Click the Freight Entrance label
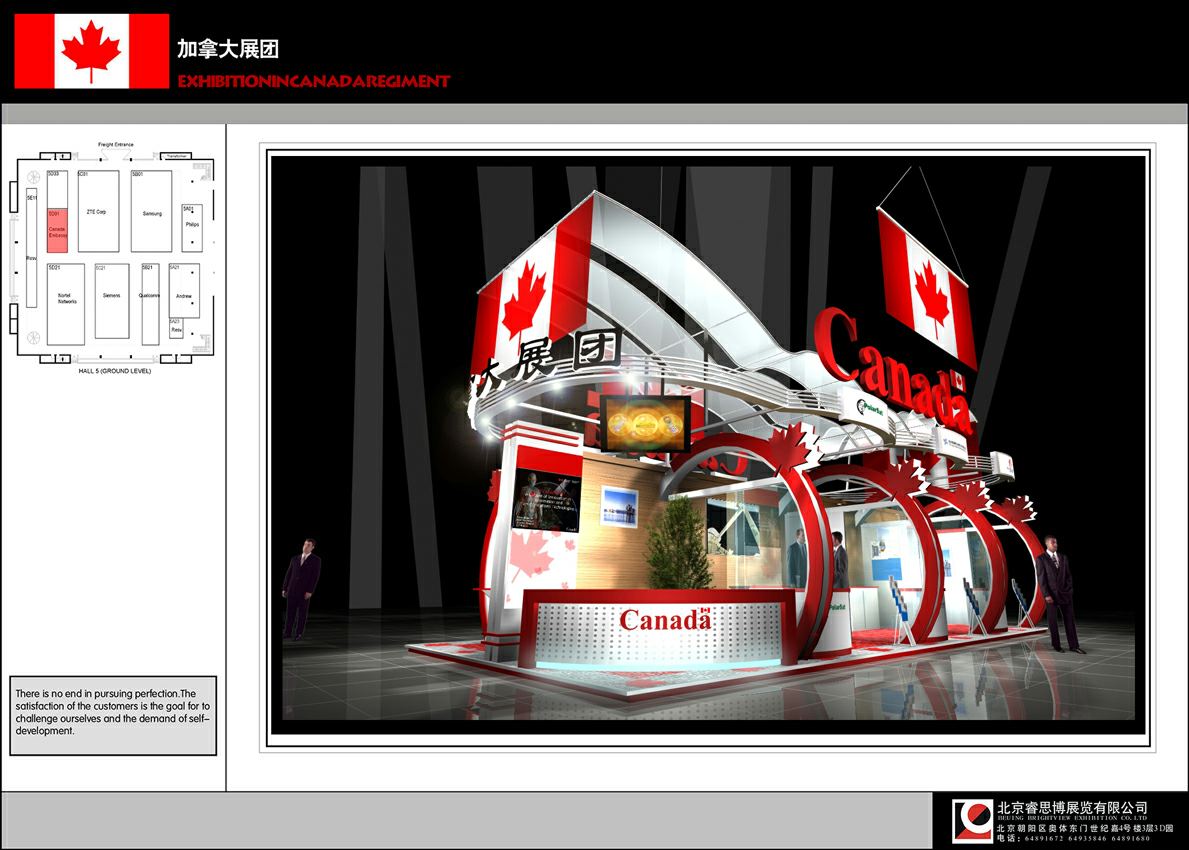1189x850 pixels. tap(115, 144)
